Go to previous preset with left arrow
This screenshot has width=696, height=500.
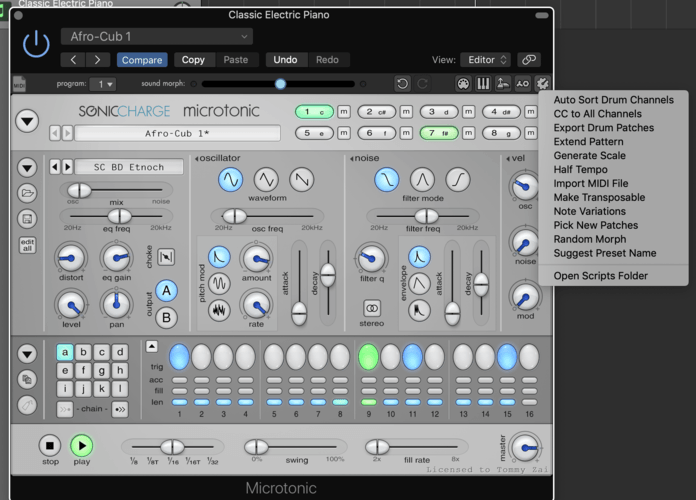pos(74,60)
